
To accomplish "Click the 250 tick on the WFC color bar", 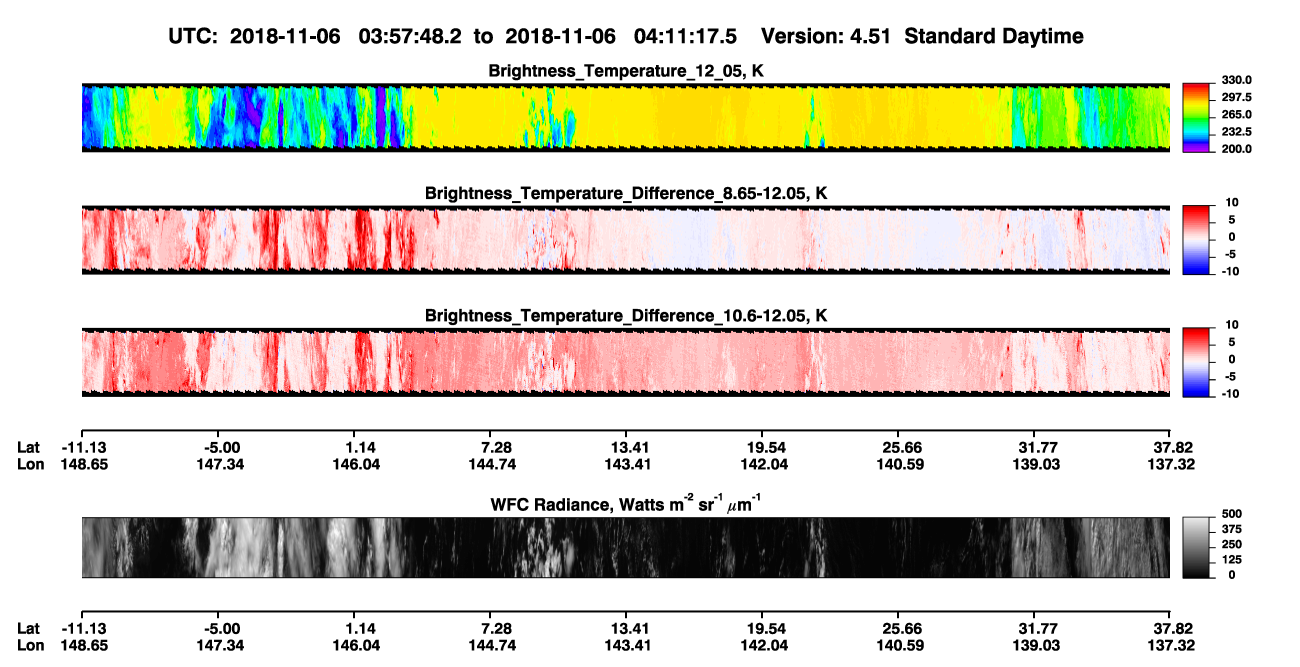I will click(1231, 544).
